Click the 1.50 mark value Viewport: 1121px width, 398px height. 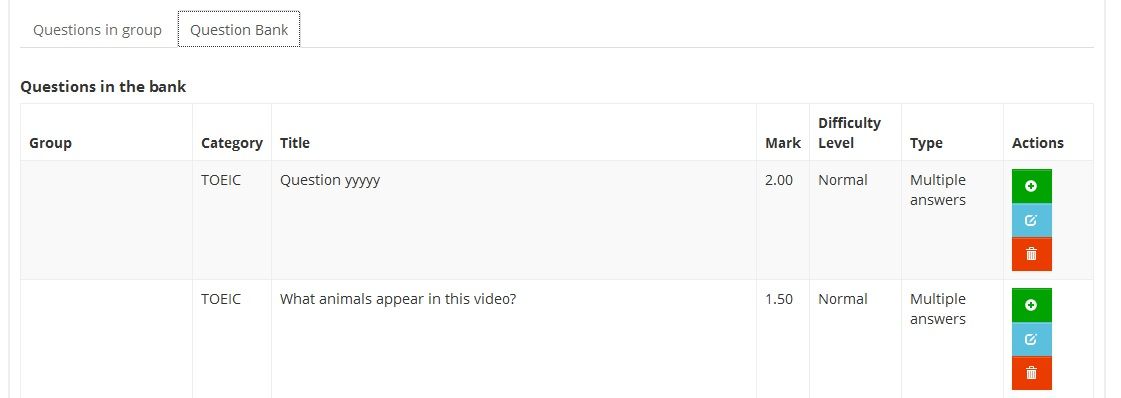coord(779,299)
